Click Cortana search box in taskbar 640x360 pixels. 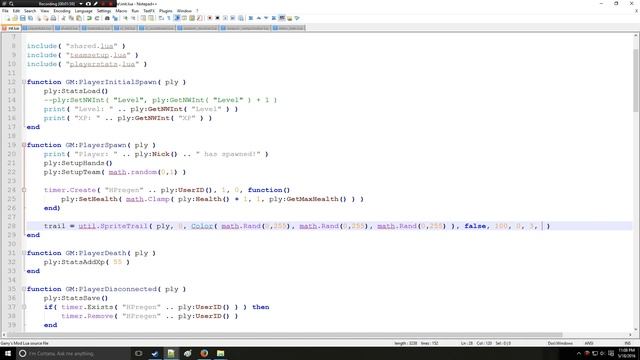pyautogui.click(x=73, y=353)
